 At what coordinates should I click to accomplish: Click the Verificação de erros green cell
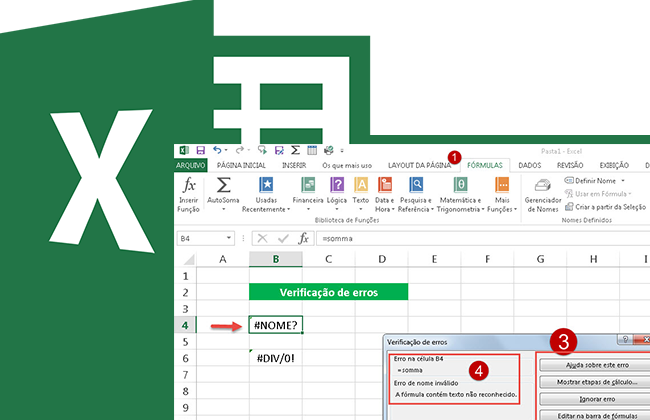pyautogui.click(x=328, y=292)
